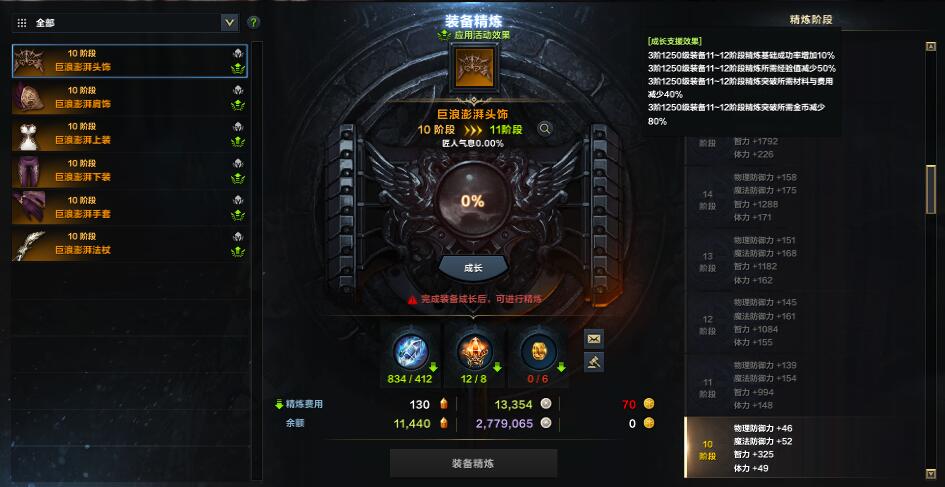
Task: Open the mail envelope icon
Action: 594,339
